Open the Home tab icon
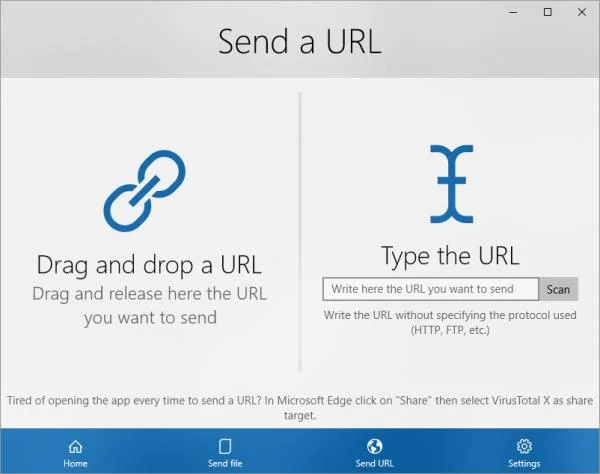 pyautogui.click(x=75, y=446)
